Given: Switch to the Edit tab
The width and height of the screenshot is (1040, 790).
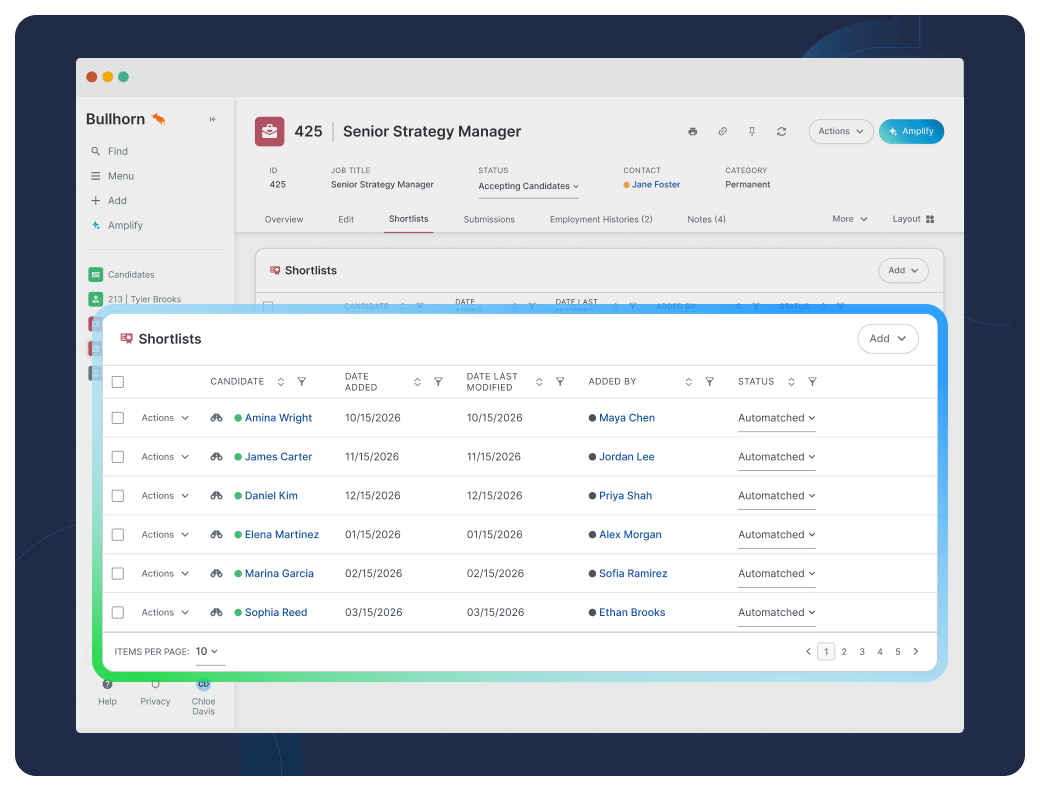Looking at the screenshot, I should click(346, 220).
